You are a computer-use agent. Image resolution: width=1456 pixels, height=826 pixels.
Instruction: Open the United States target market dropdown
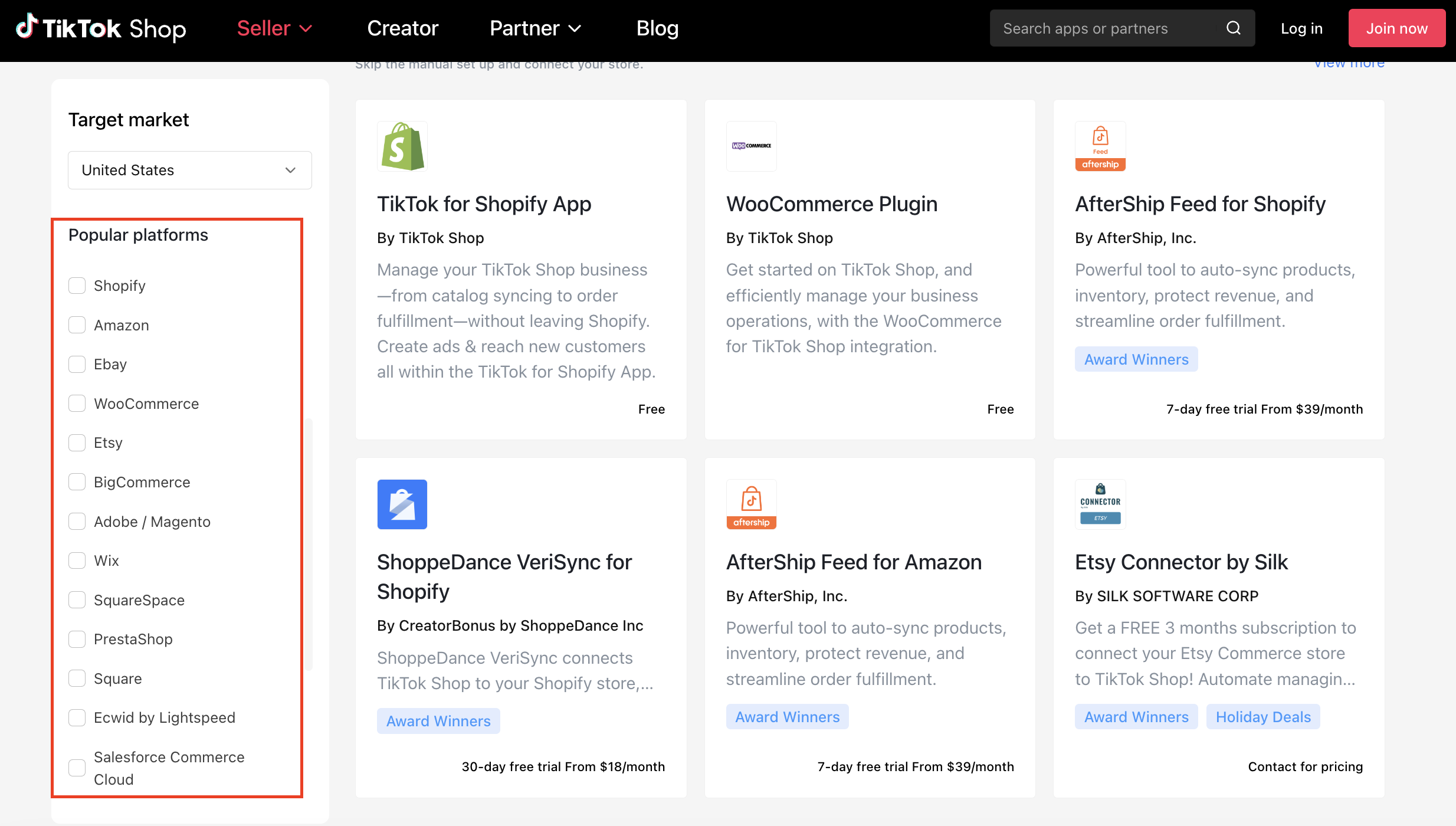pos(190,170)
